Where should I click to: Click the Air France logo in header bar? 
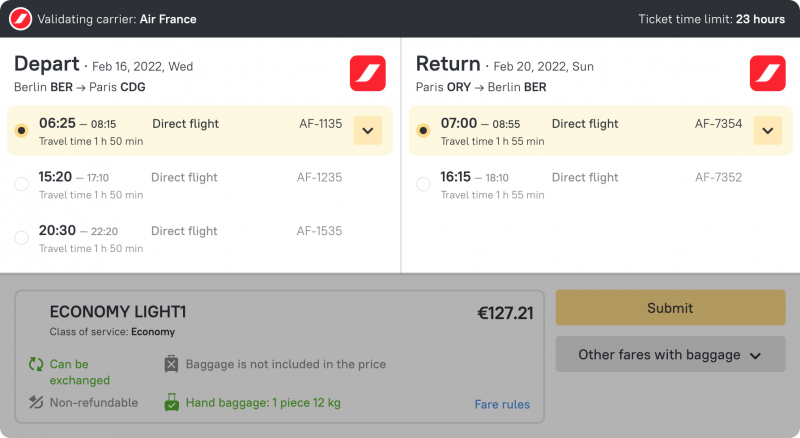point(20,19)
